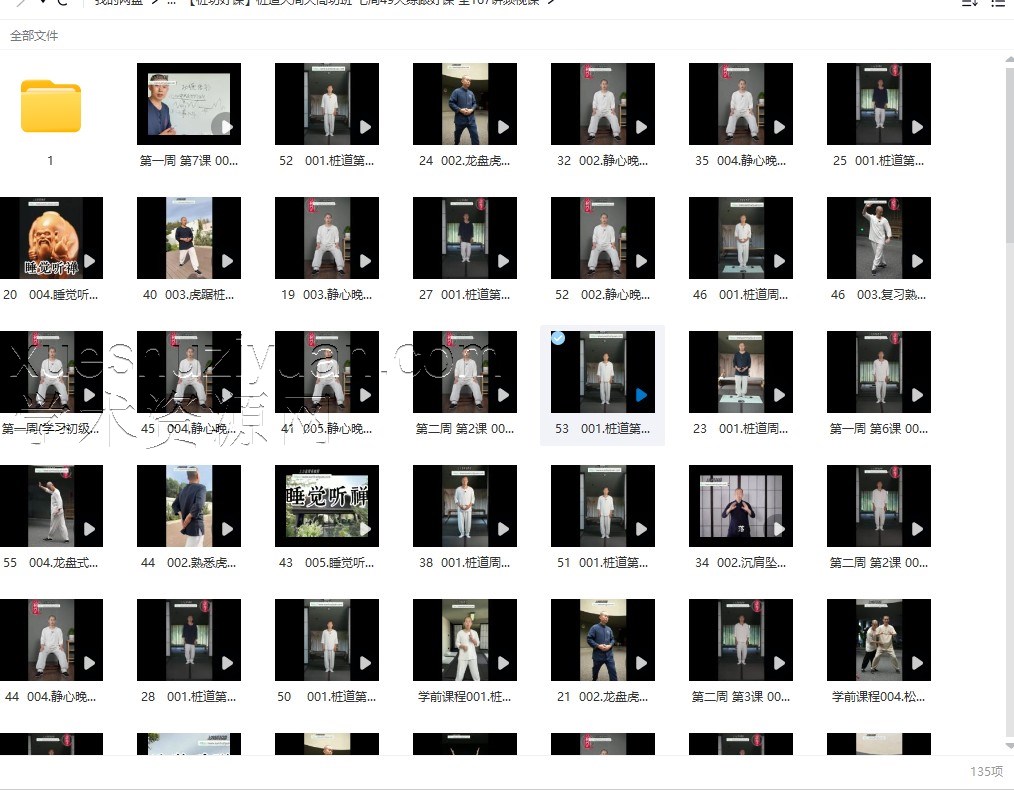This screenshot has height=790, width=1014.
Task: Click play icon on 34 002.沉肩坠 video
Action: pyautogui.click(x=780, y=529)
